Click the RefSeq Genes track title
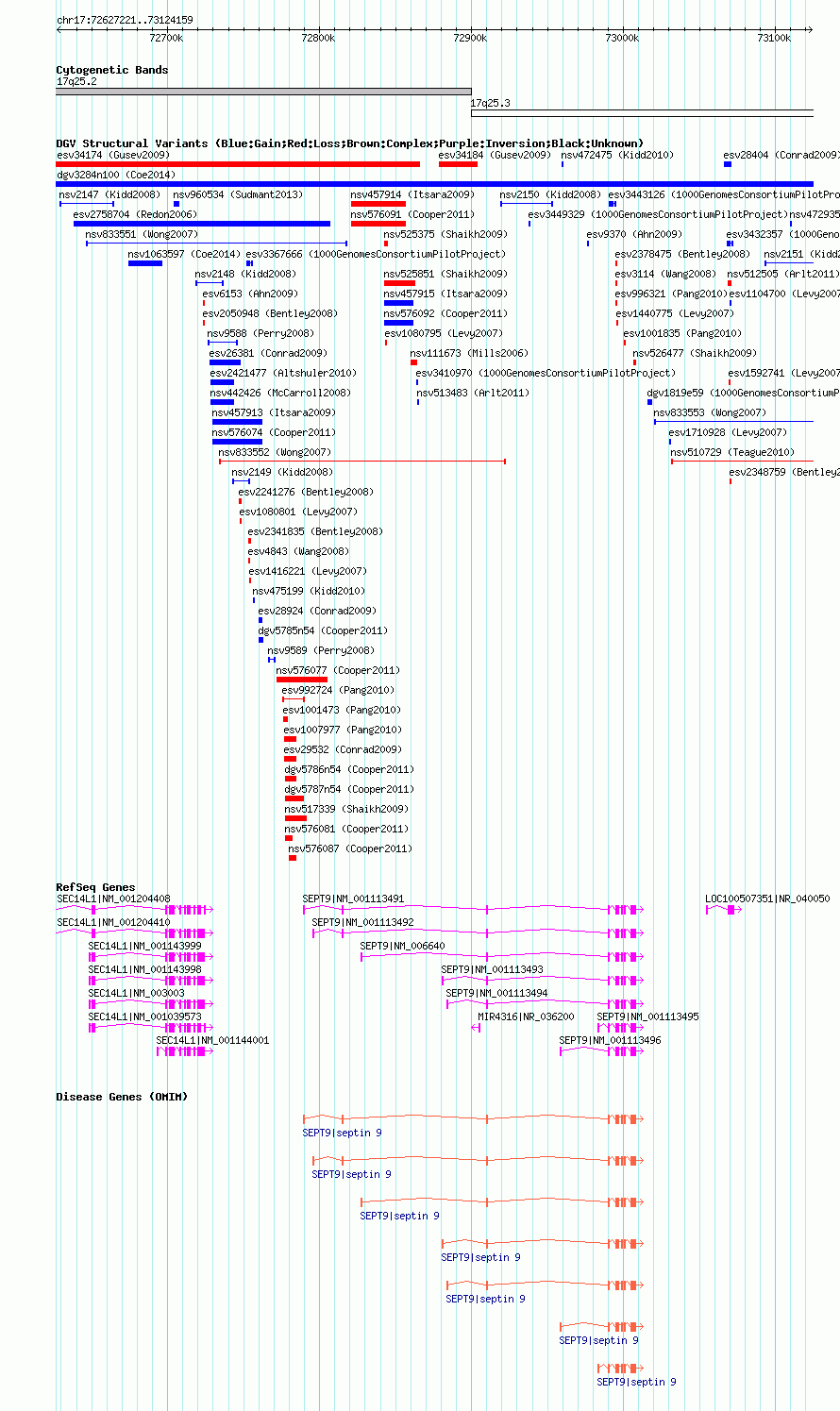Viewport: 840px width, 1411px height. [95, 887]
